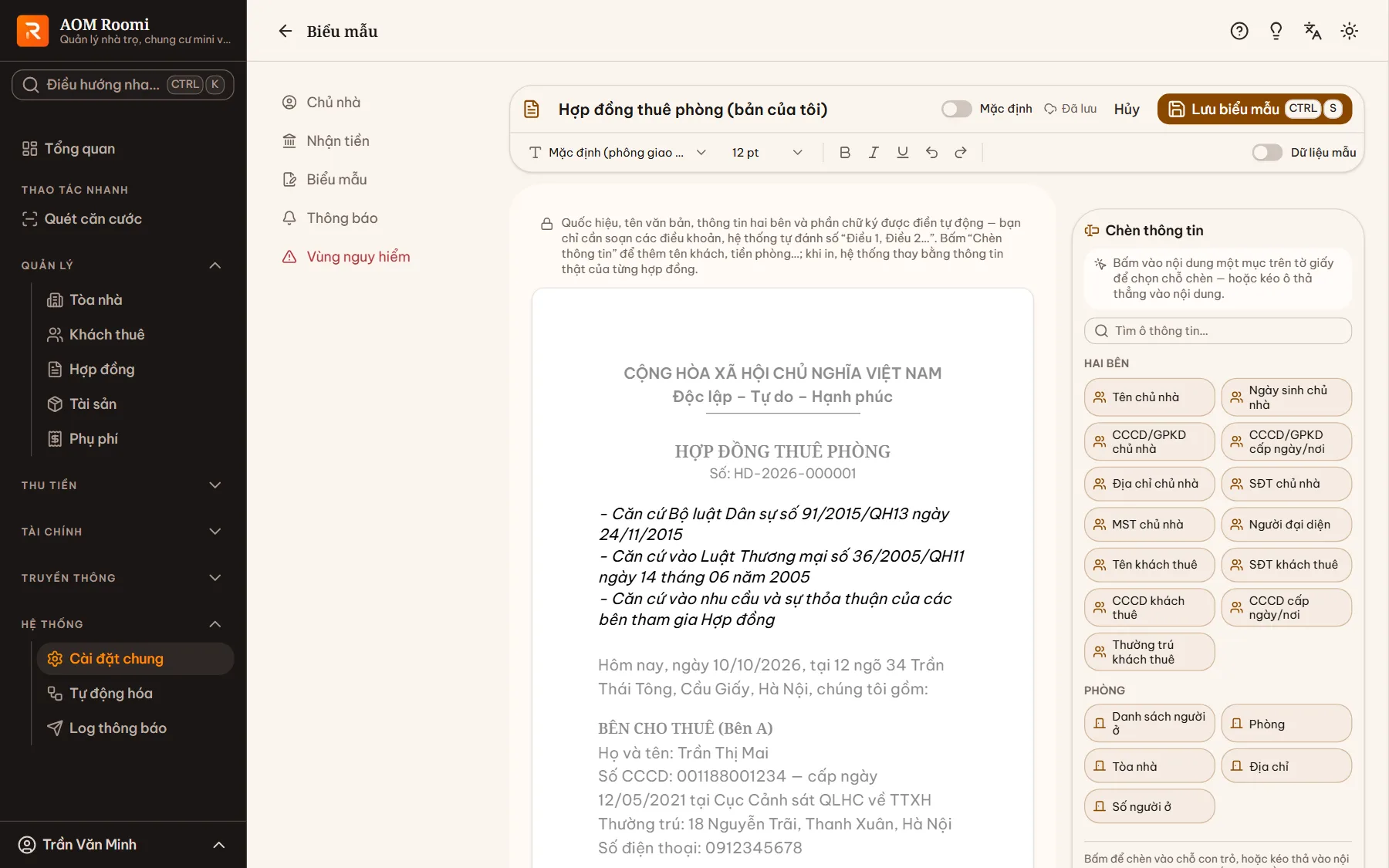Open the language translate icon
Image resolution: width=1389 pixels, height=868 pixels.
click(x=1313, y=31)
